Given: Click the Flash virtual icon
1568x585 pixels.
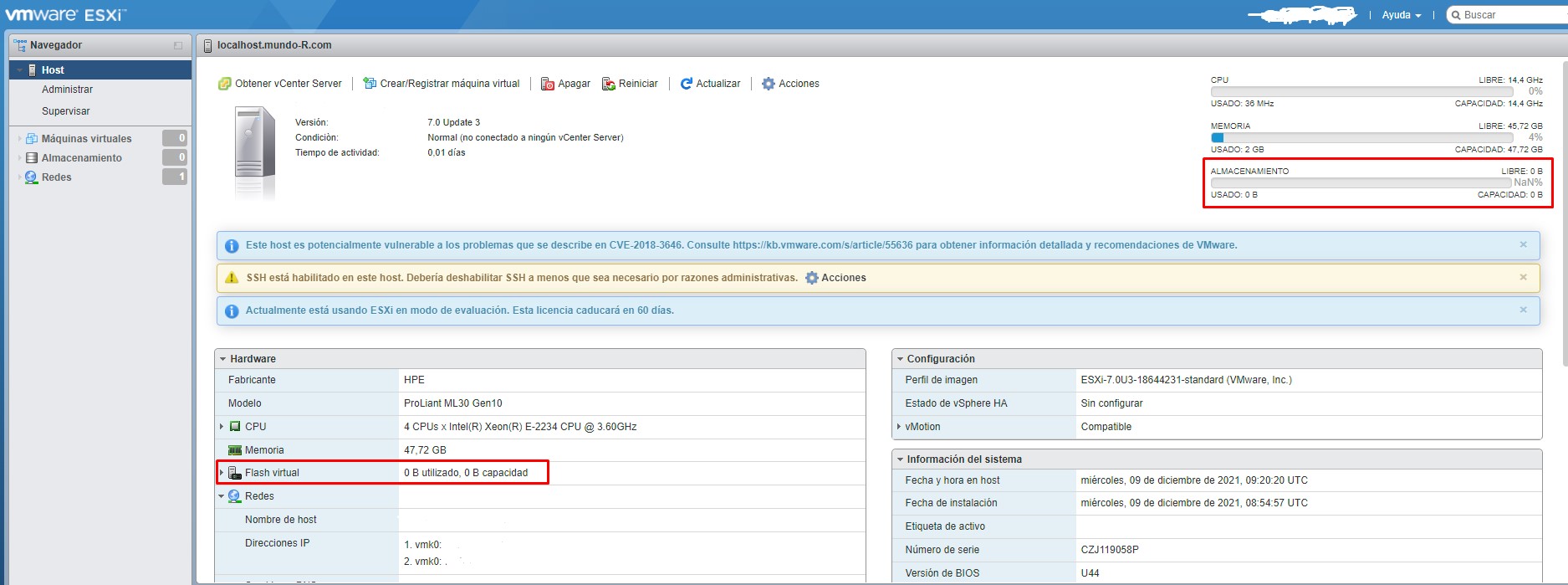Looking at the screenshot, I should point(235,473).
